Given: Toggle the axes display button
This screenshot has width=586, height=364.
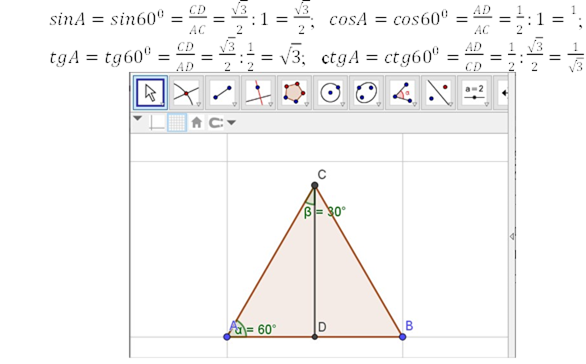Looking at the screenshot, I should (x=157, y=123).
